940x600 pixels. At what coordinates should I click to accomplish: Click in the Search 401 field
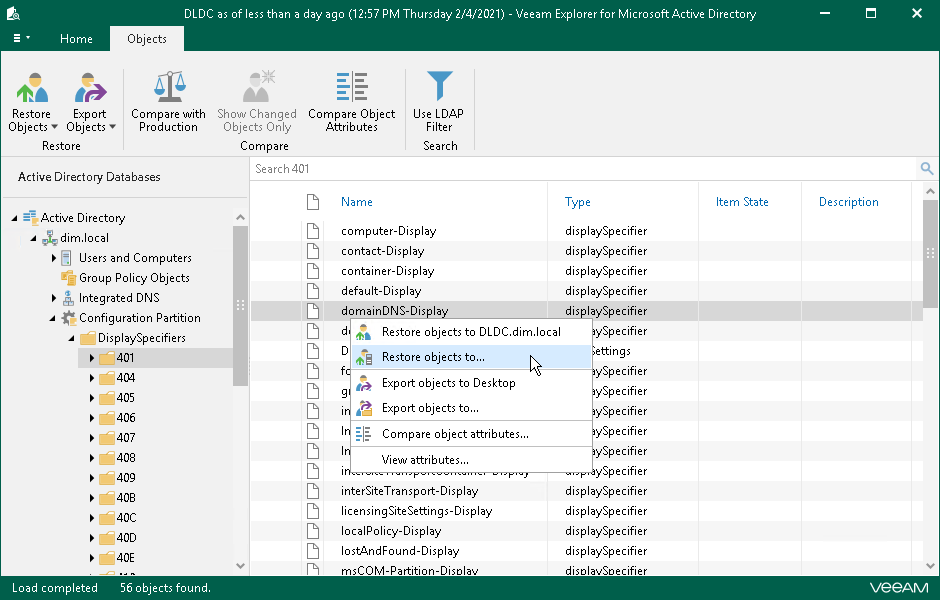(580, 169)
